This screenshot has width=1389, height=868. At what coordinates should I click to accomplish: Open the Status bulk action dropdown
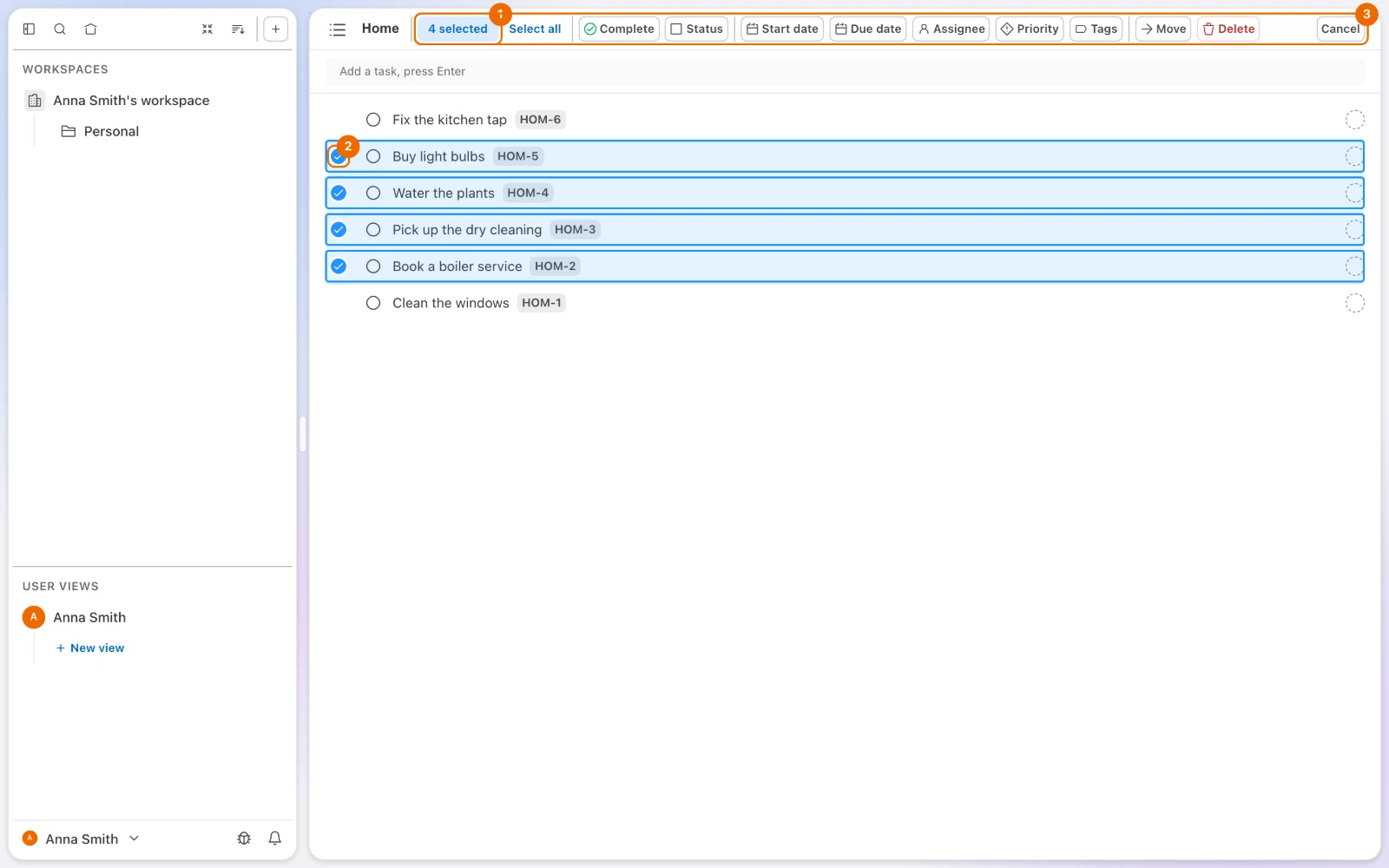696,29
